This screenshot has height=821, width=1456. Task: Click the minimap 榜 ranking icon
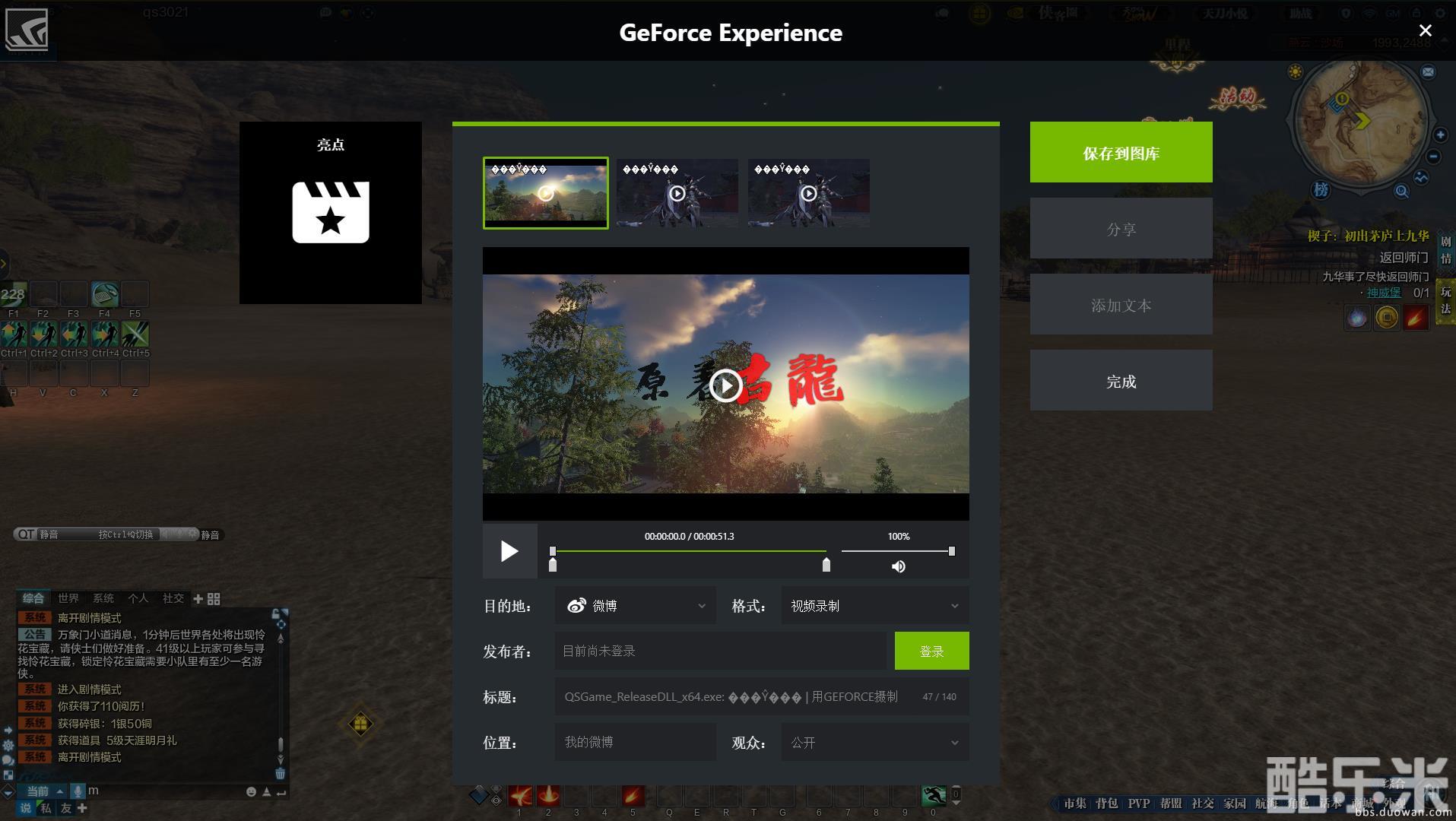pos(1321,189)
